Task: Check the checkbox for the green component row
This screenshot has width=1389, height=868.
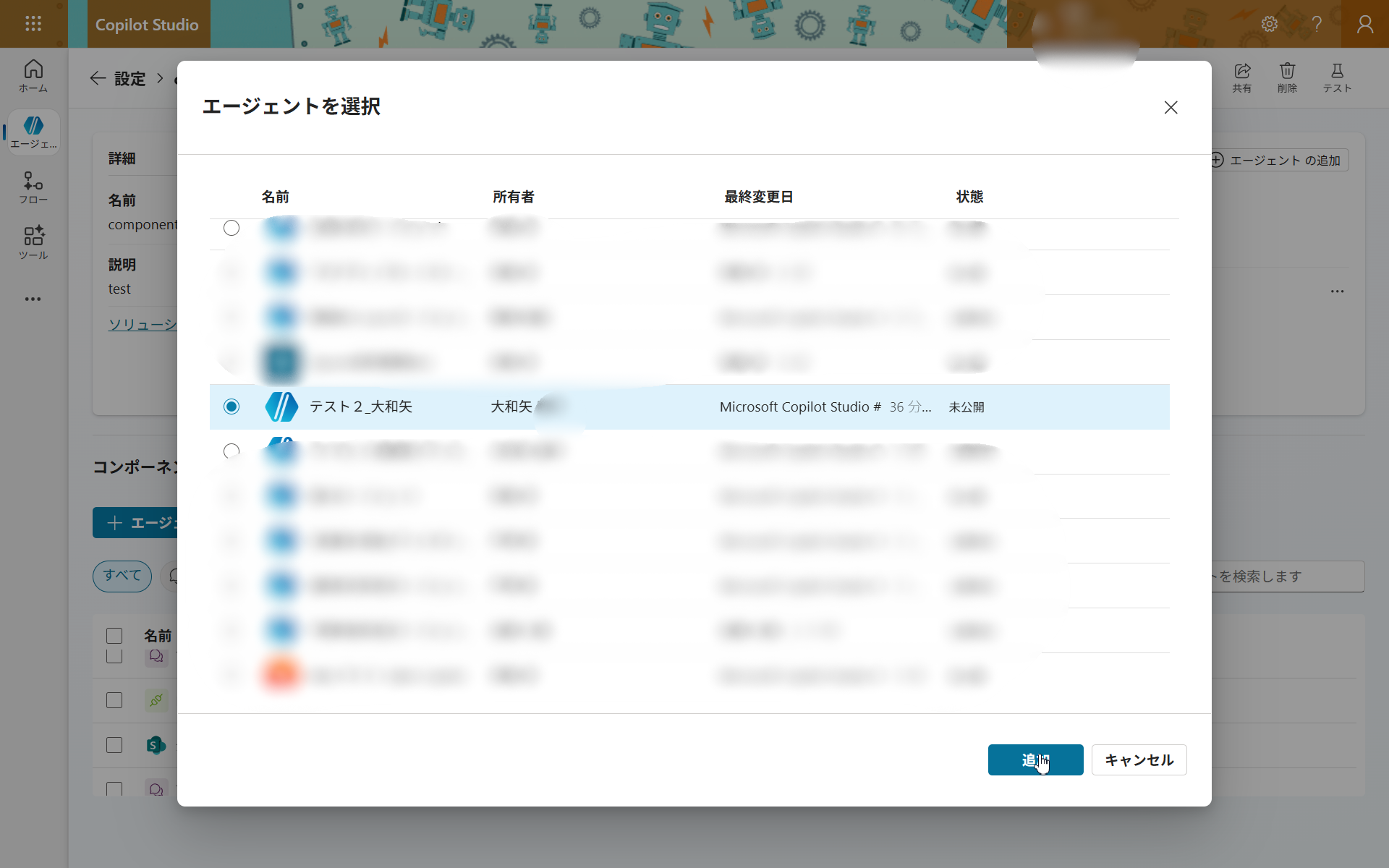Action: pos(114,700)
